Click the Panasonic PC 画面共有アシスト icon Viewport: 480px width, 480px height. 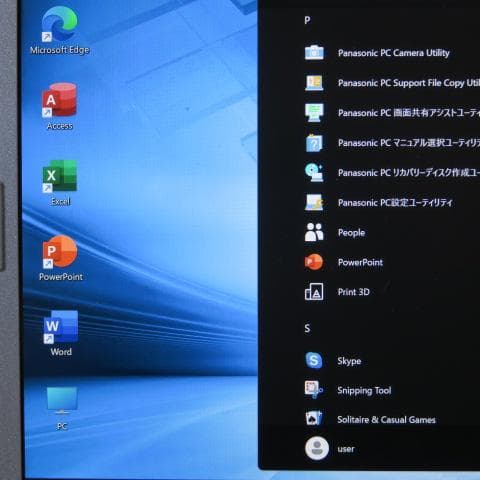click(314, 113)
